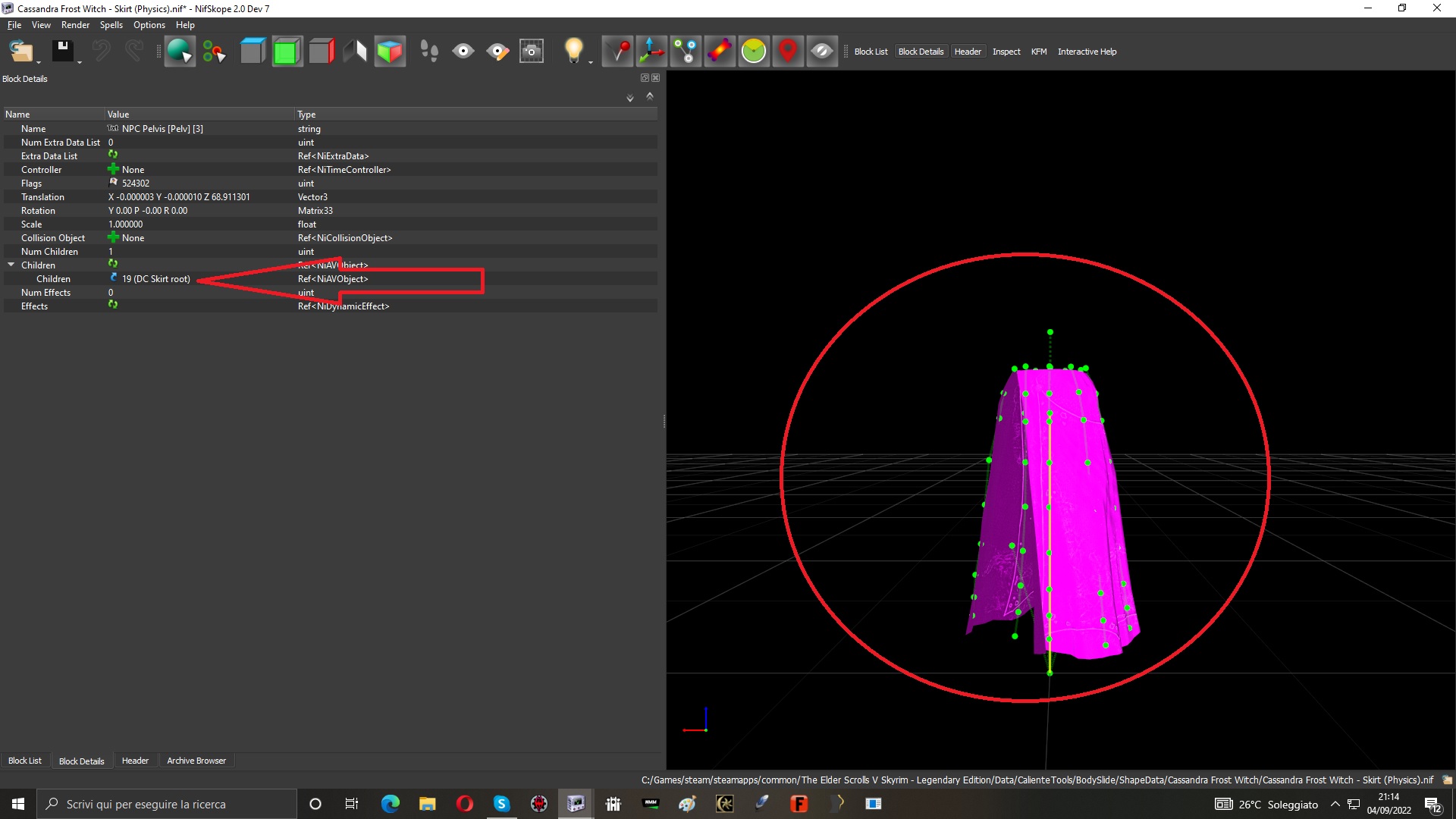Open the View menu
1456x819 pixels.
41,25
